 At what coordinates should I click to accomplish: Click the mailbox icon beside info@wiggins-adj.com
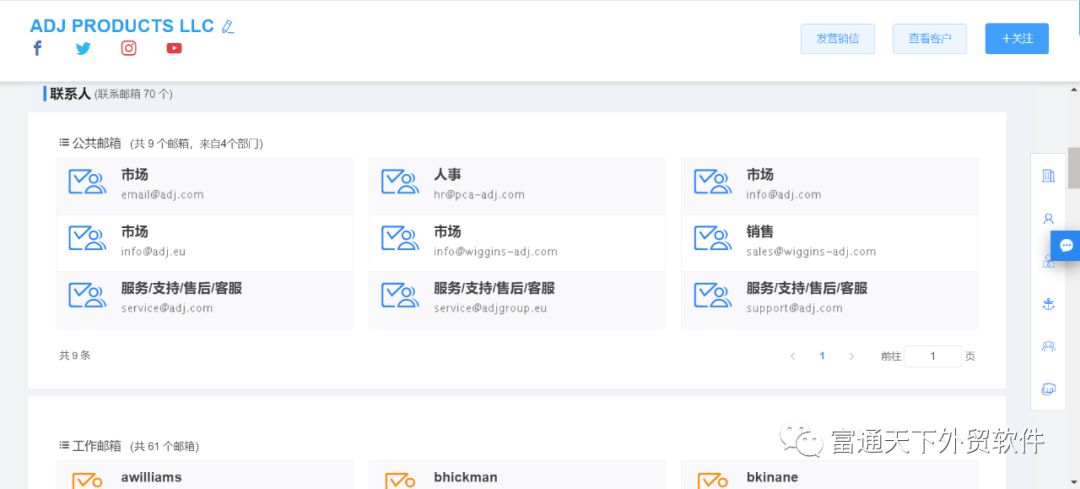(399, 239)
